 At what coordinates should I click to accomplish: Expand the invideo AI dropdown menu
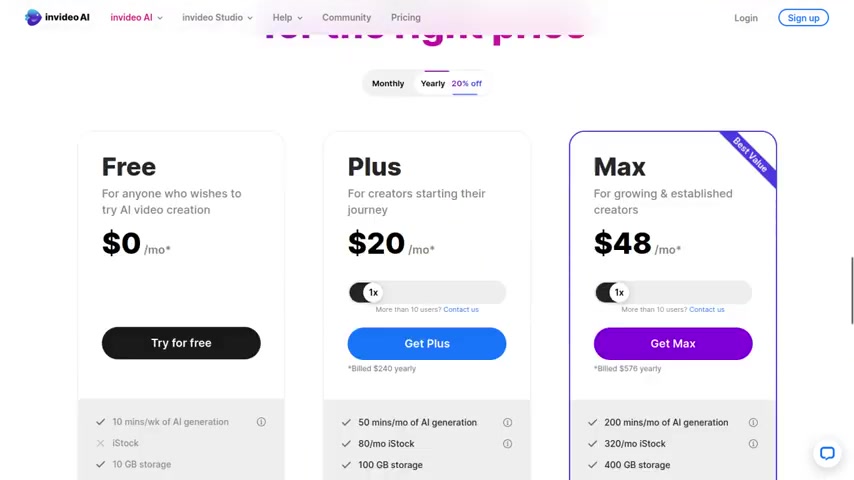click(136, 17)
